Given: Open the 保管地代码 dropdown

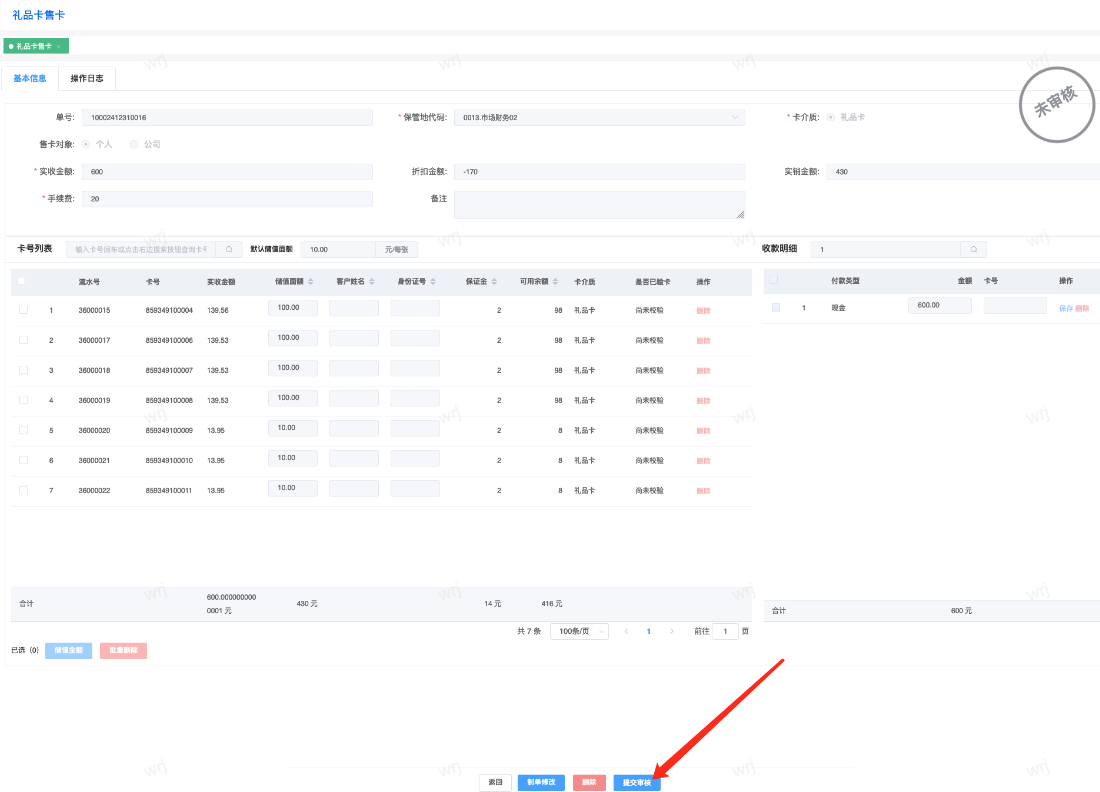Looking at the screenshot, I should click(x=599, y=117).
